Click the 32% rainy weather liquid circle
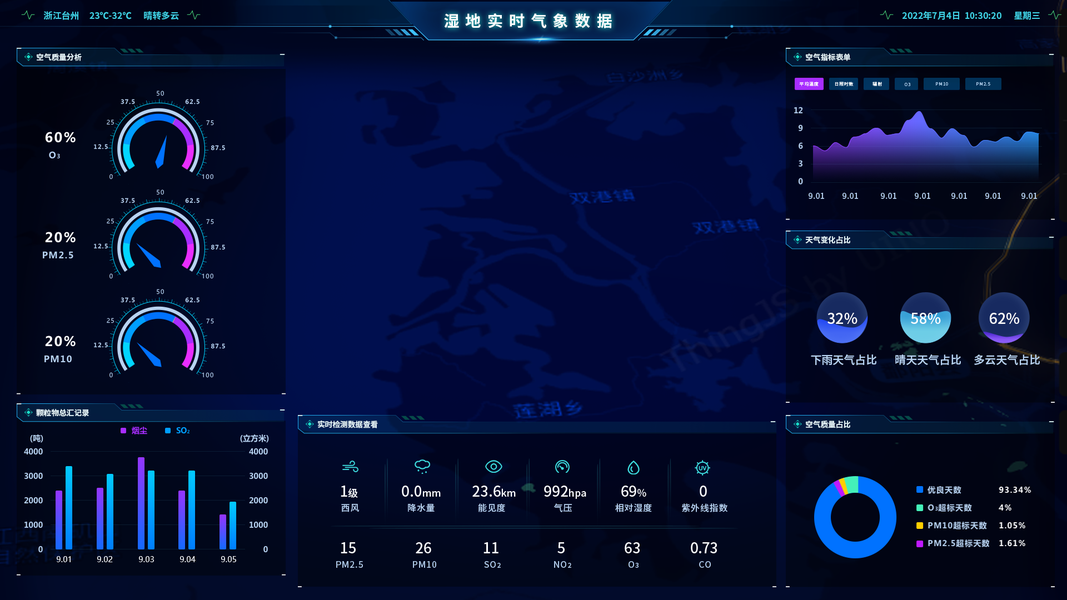 click(x=842, y=318)
